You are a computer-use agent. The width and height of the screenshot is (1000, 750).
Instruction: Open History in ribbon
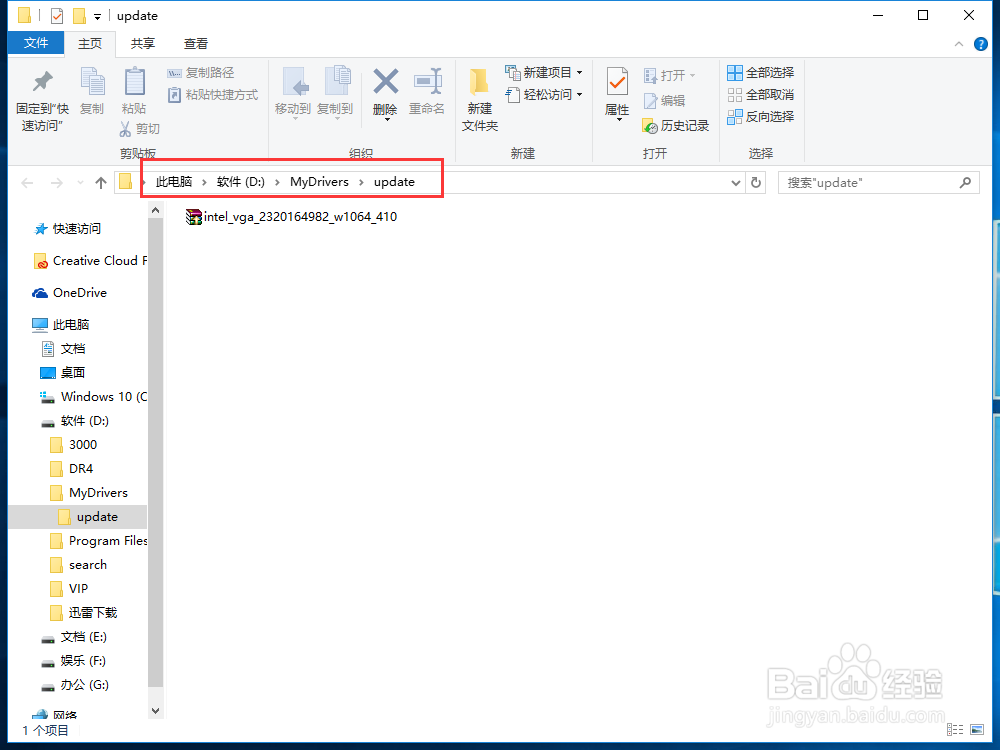pos(676,126)
